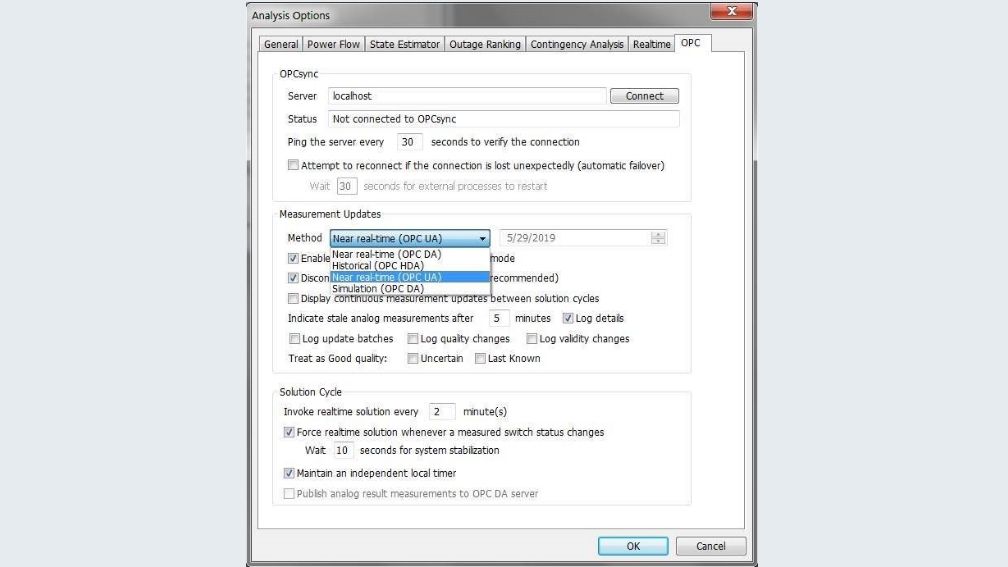Viewport: 1008px width, 567px height.
Task: Collapse the Method dropdown arrow
Action: point(482,238)
